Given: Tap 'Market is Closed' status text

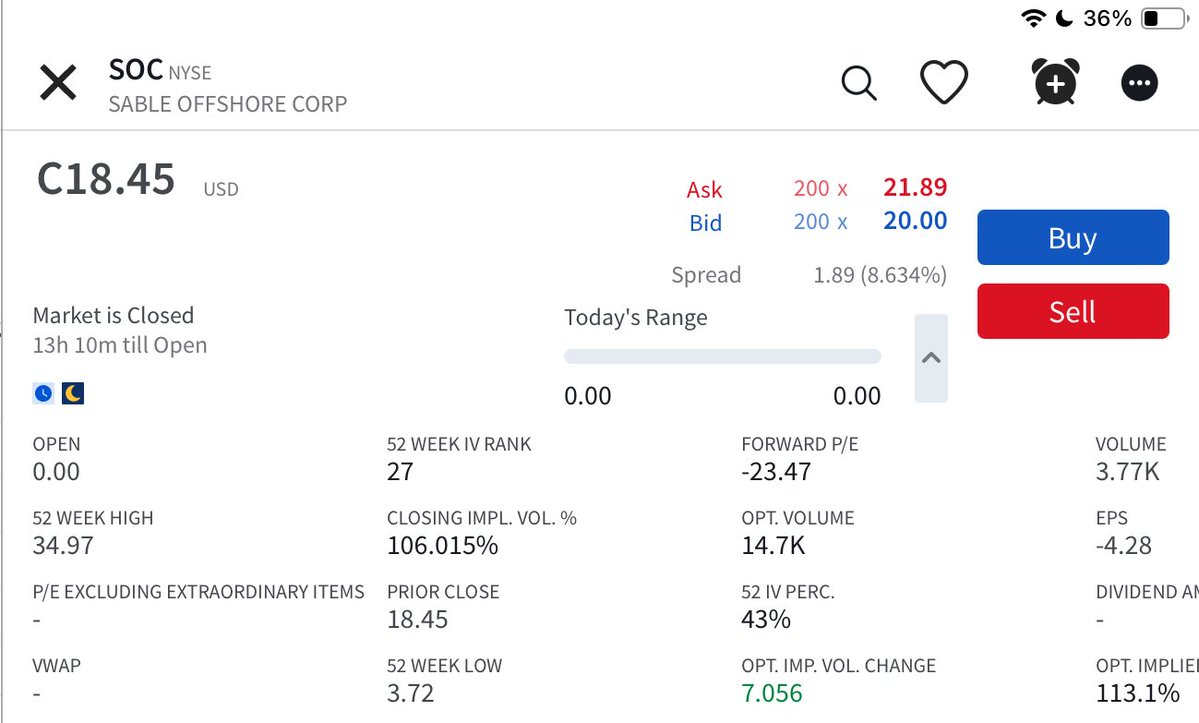Looking at the screenshot, I should [x=113, y=315].
